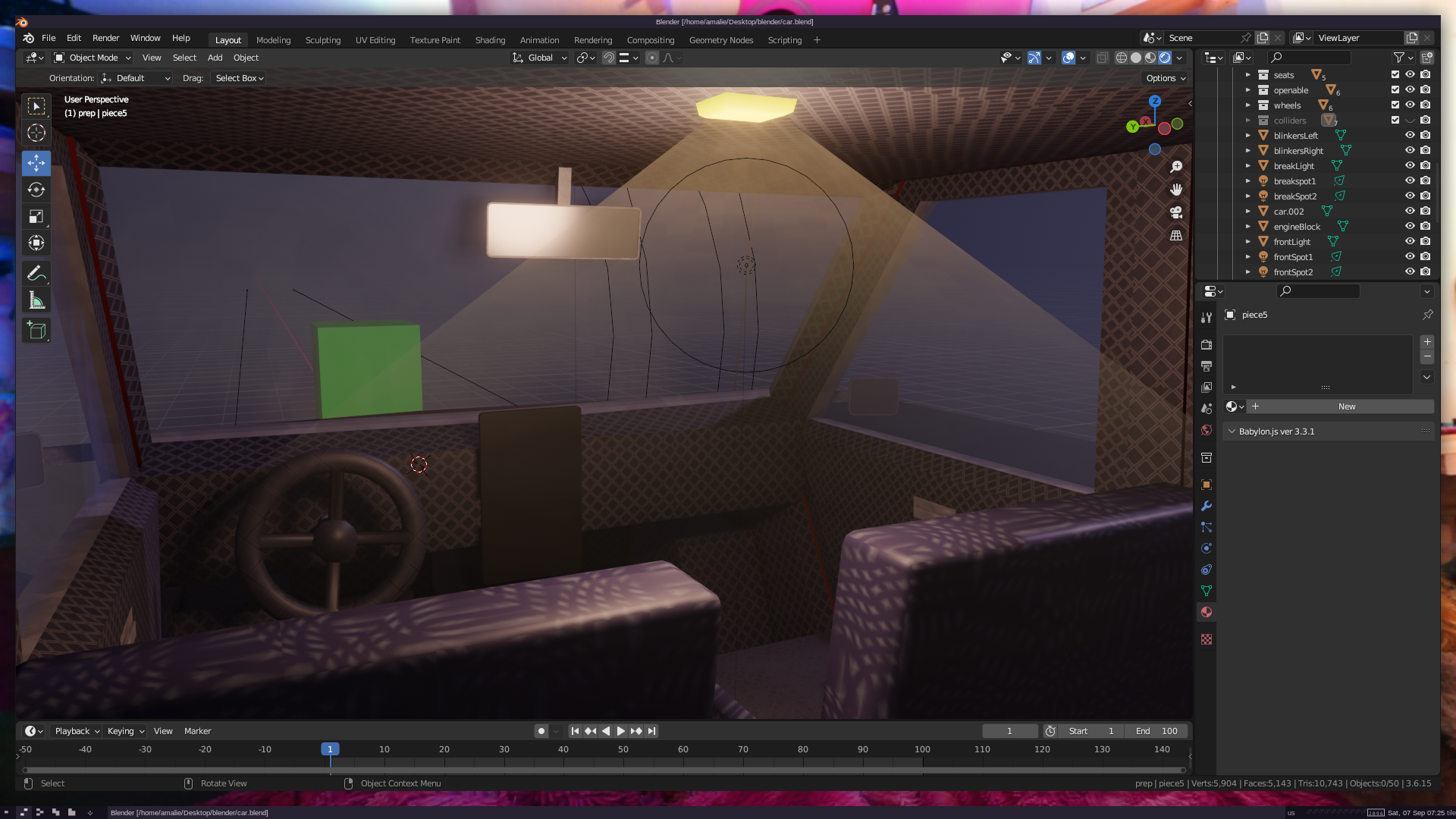Select the Add Cube tool
The image size is (1456, 819).
pos(36,330)
